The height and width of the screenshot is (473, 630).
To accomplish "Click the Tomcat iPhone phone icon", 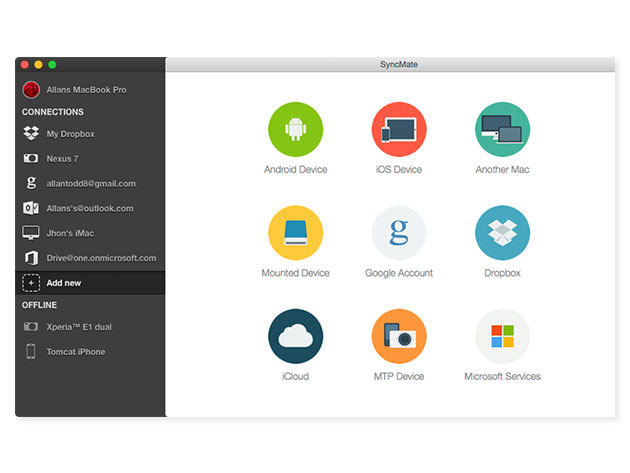I will (x=31, y=352).
